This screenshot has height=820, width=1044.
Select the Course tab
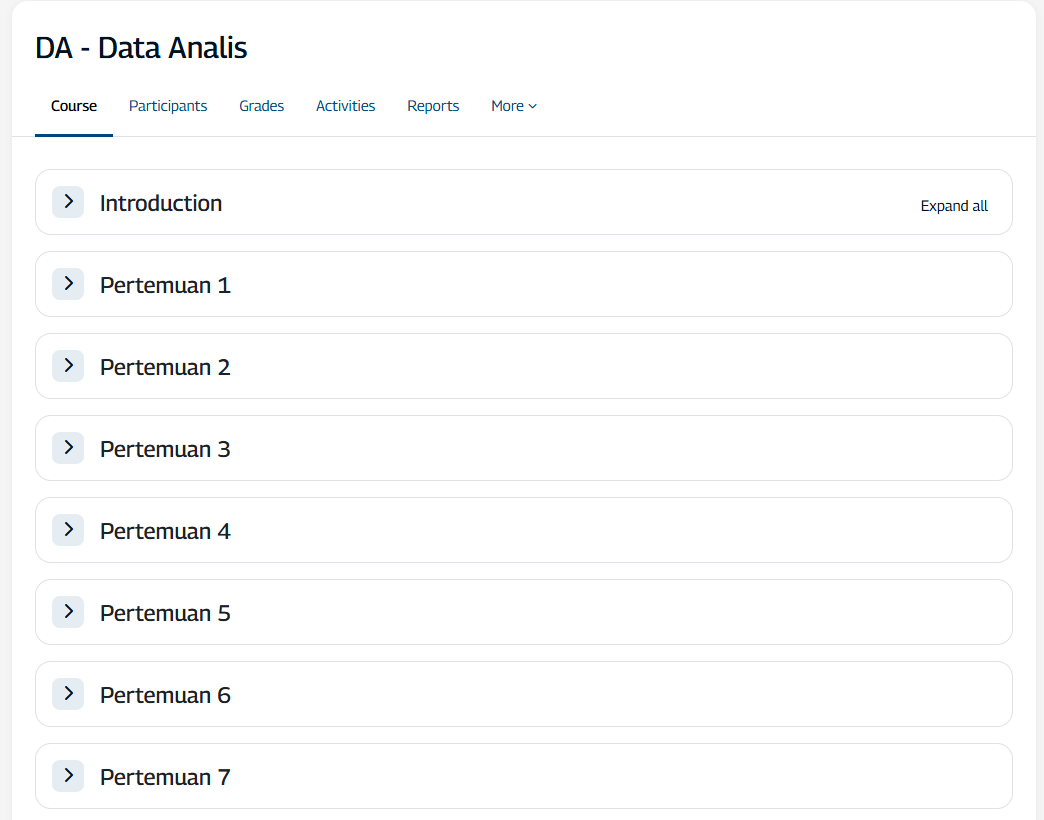74,106
